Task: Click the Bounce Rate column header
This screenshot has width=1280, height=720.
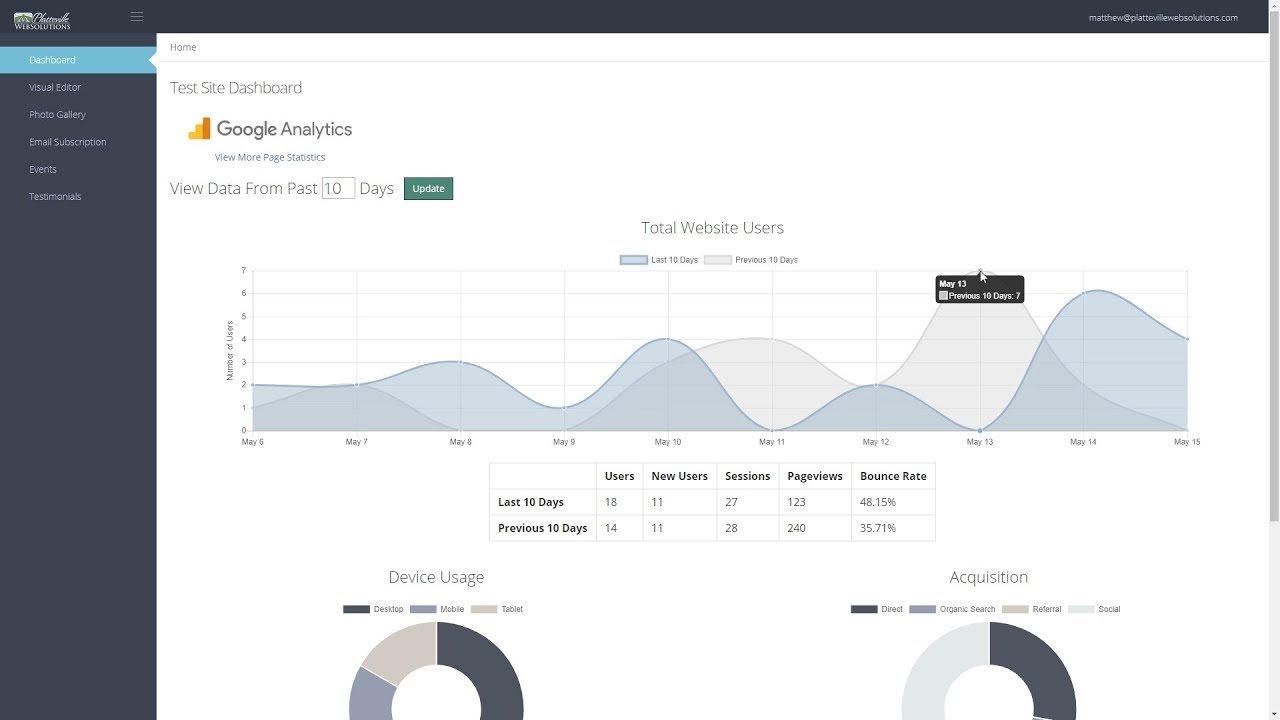Action: coord(893,476)
